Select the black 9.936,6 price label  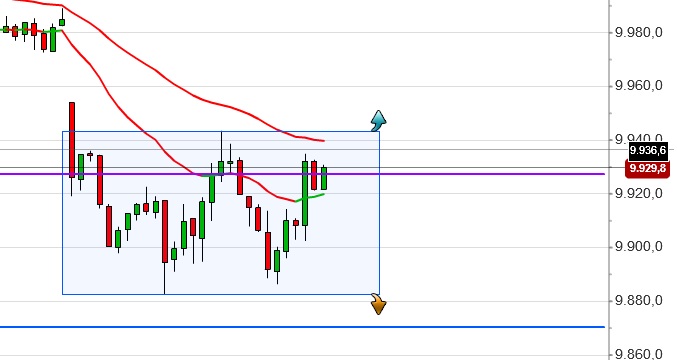(648, 150)
